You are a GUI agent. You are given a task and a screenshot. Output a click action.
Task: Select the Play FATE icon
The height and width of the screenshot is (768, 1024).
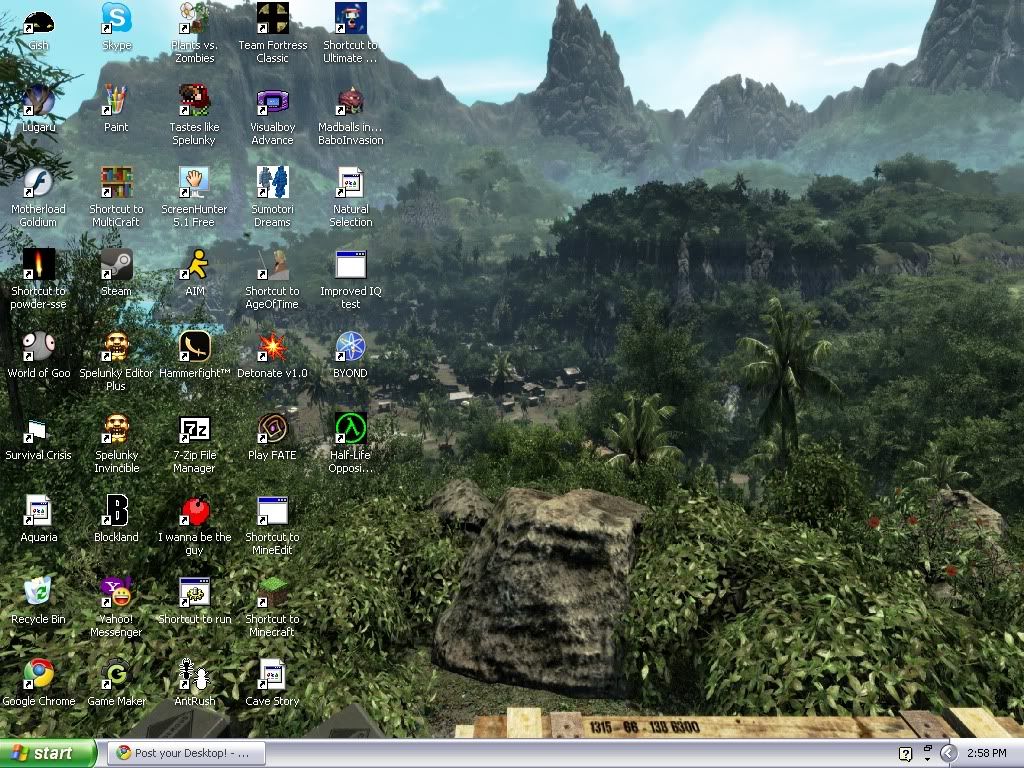(x=272, y=429)
